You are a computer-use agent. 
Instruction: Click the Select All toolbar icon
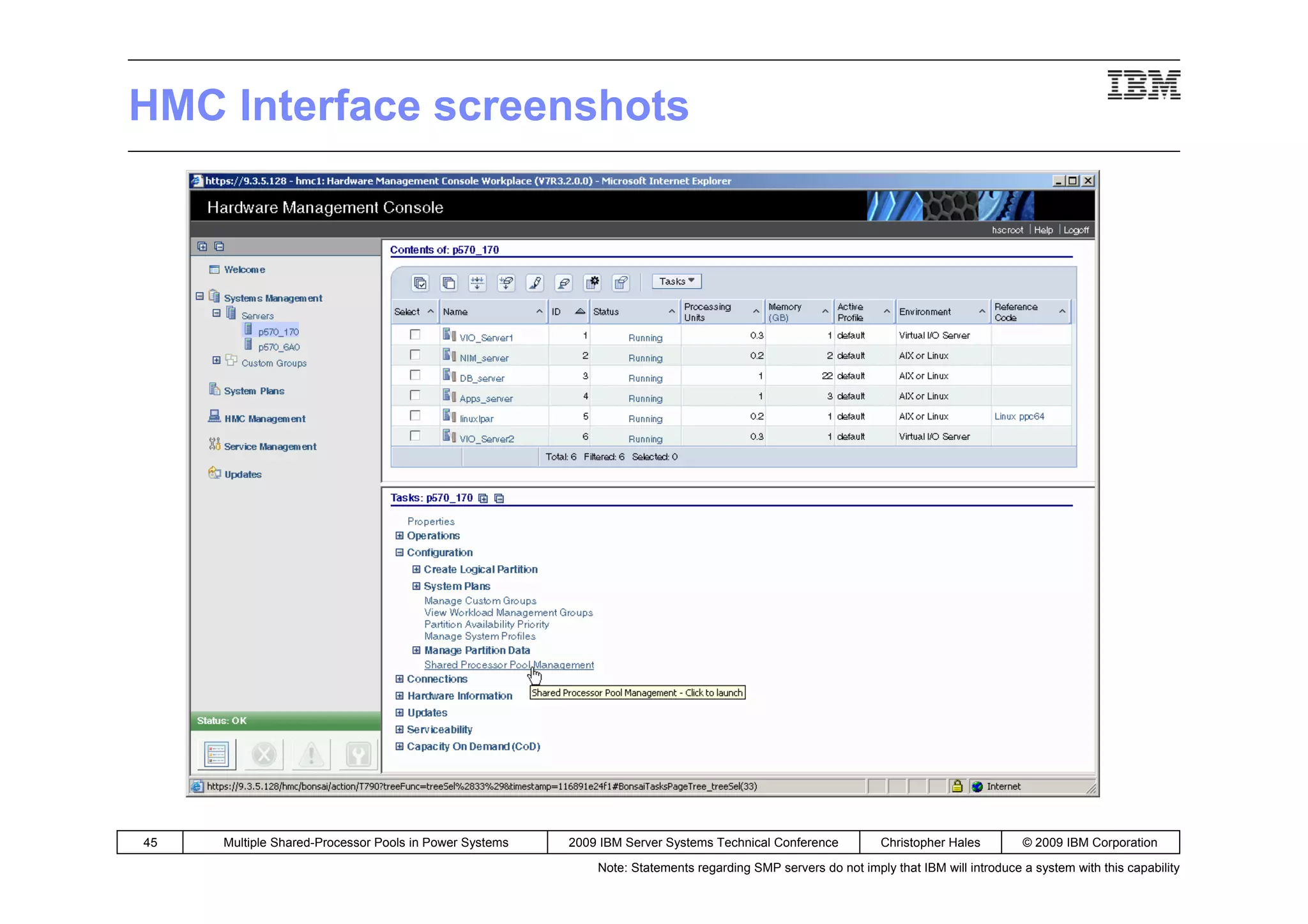pos(420,282)
